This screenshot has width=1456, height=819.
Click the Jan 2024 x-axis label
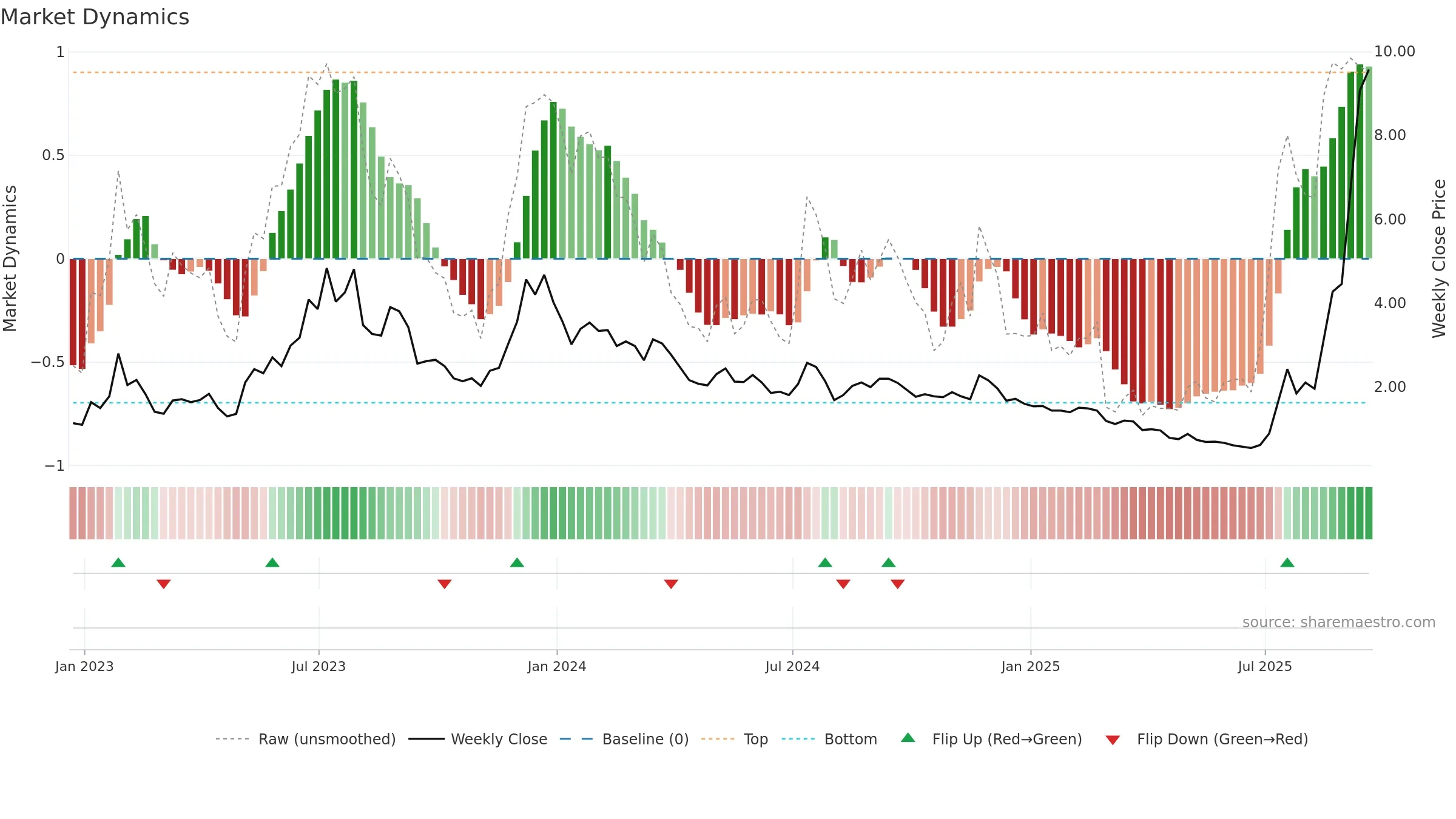557,666
